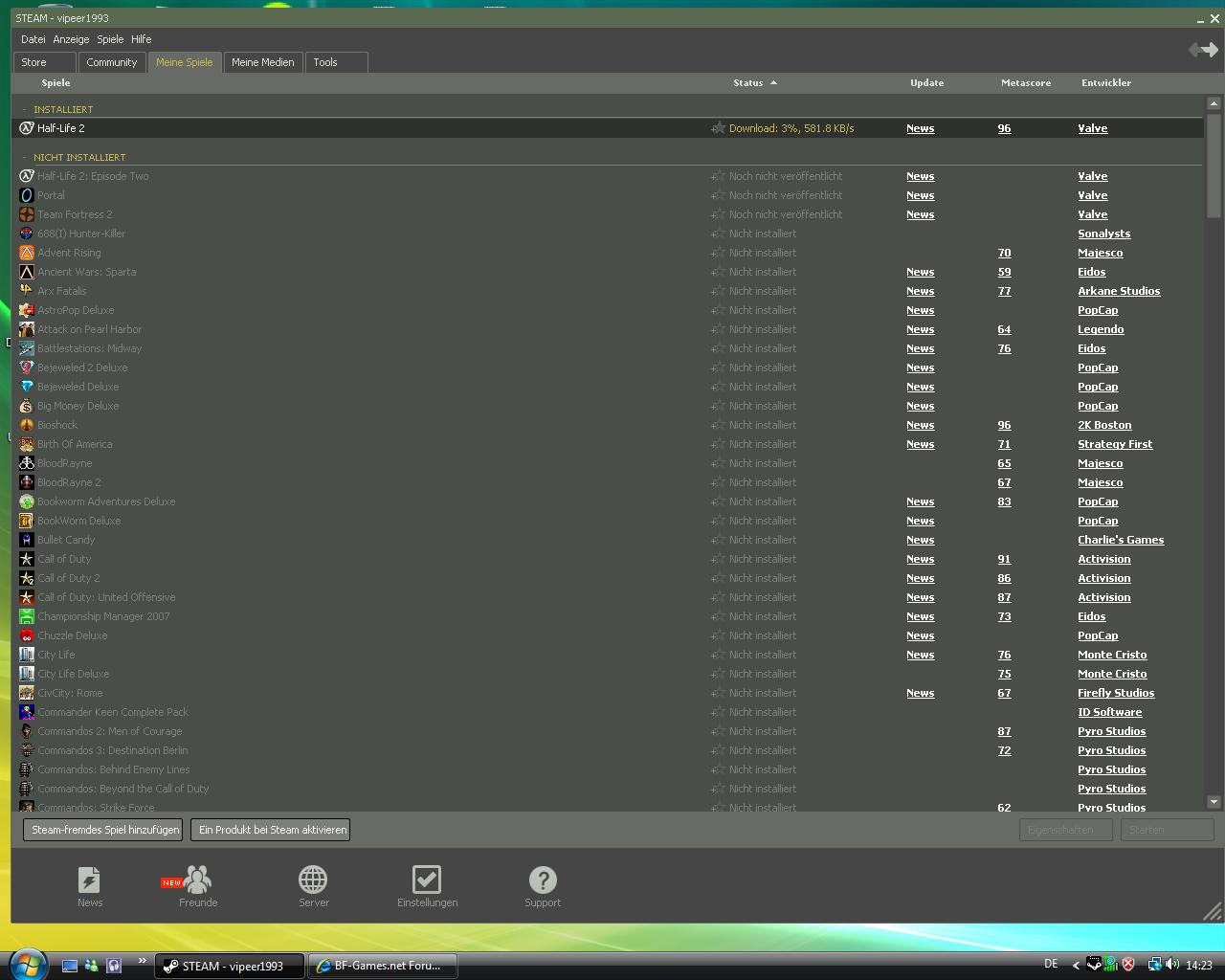The image size is (1225, 980).
Task: Click the Team Fortress 2 game icon
Action: coord(27,214)
